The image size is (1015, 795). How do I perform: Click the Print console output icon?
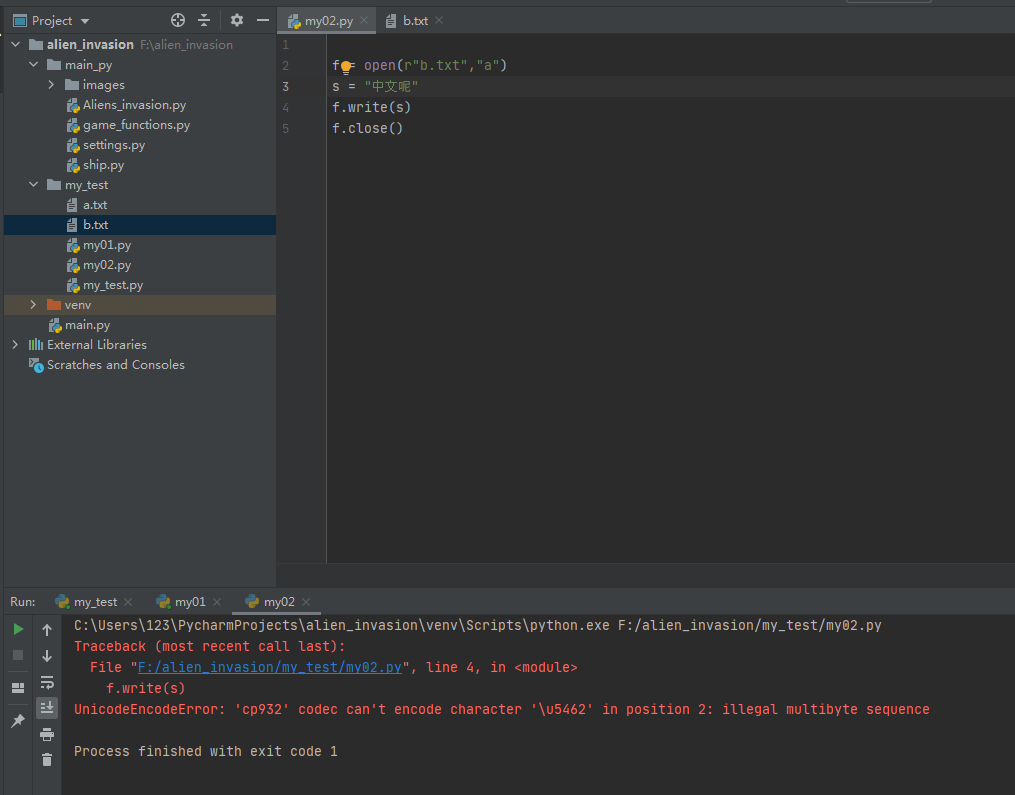47,734
